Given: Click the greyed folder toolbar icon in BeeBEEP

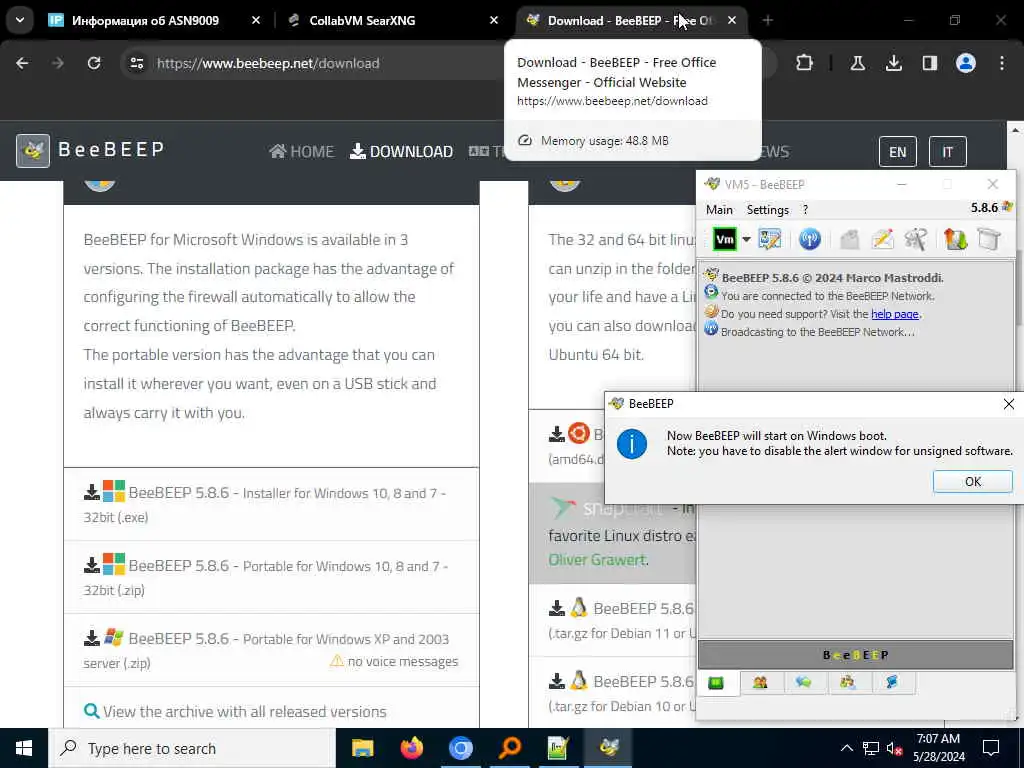Looking at the screenshot, I should [x=849, y=239].
